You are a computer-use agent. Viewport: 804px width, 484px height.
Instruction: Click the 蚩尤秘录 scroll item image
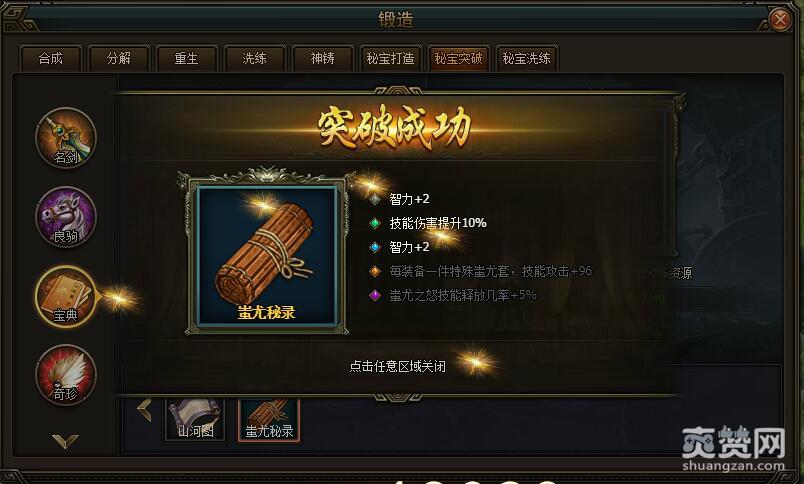(x=267, y=255)
